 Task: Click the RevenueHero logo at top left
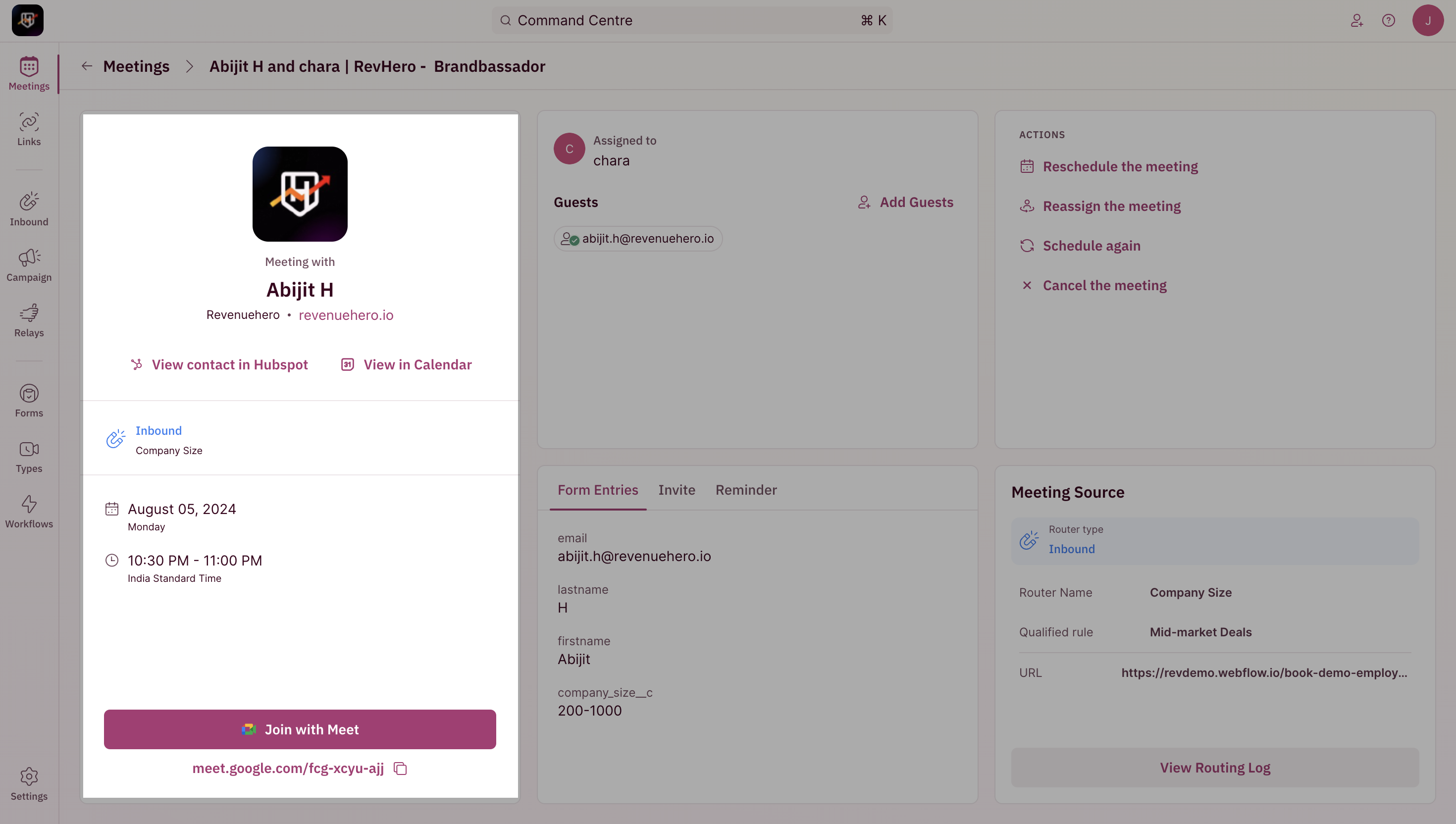click(27, 20)
